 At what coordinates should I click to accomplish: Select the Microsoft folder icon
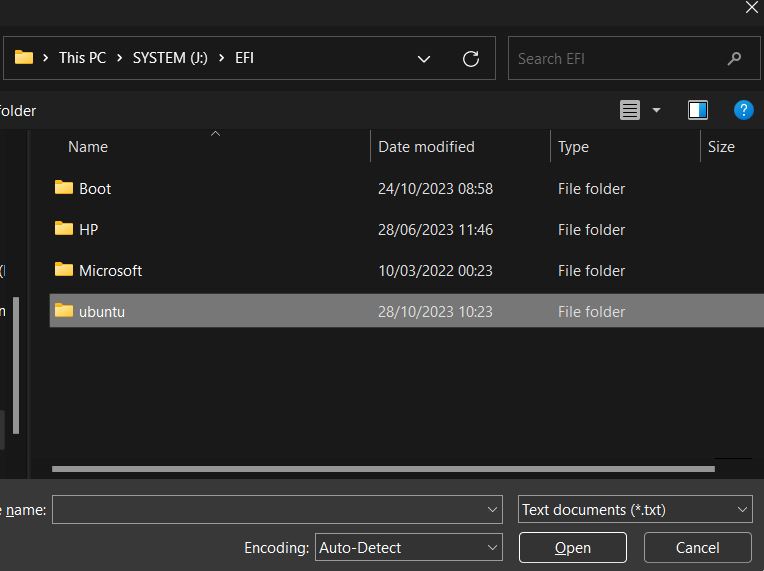[64, 269]
